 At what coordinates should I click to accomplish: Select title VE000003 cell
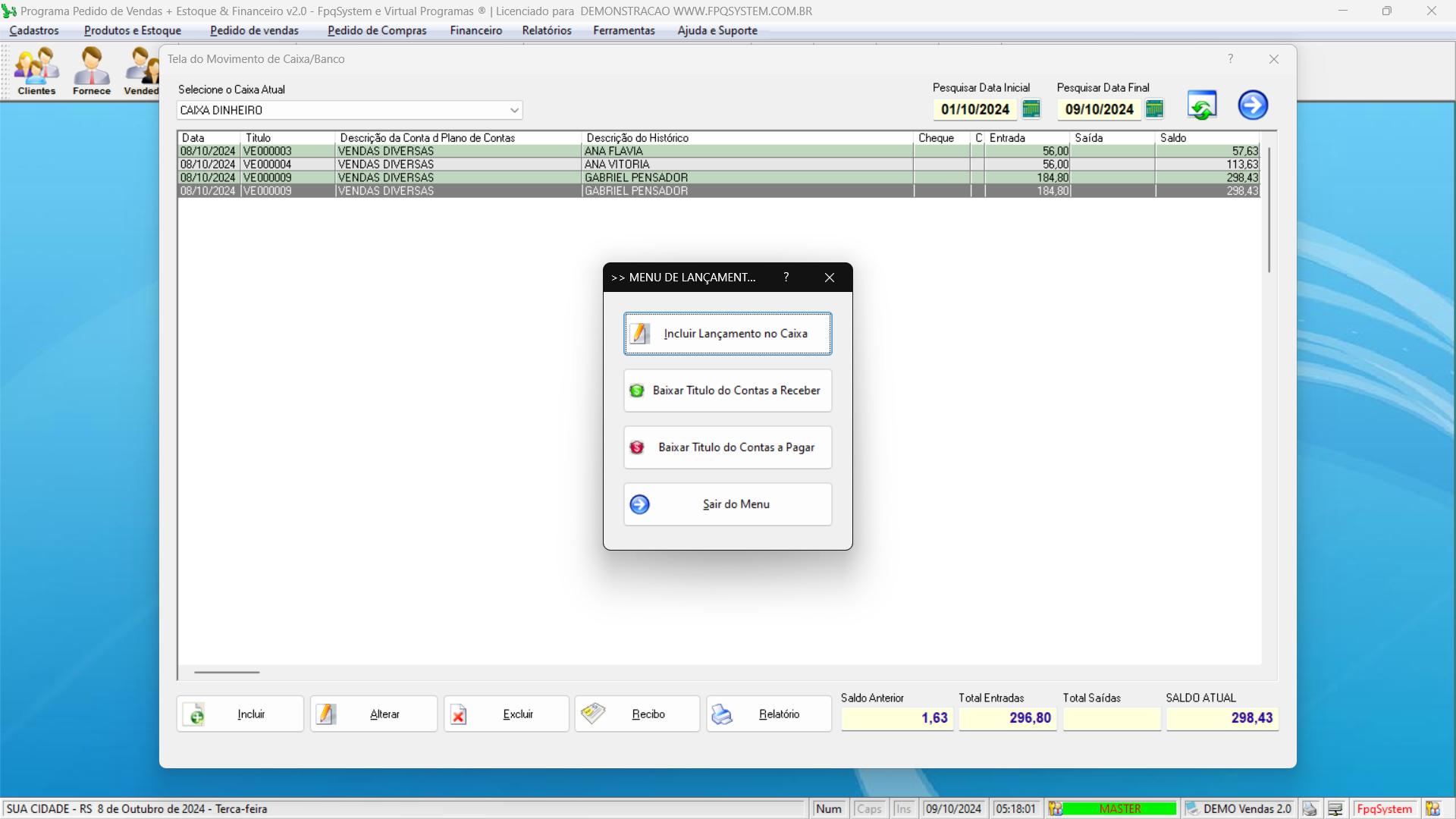point(287,151)
